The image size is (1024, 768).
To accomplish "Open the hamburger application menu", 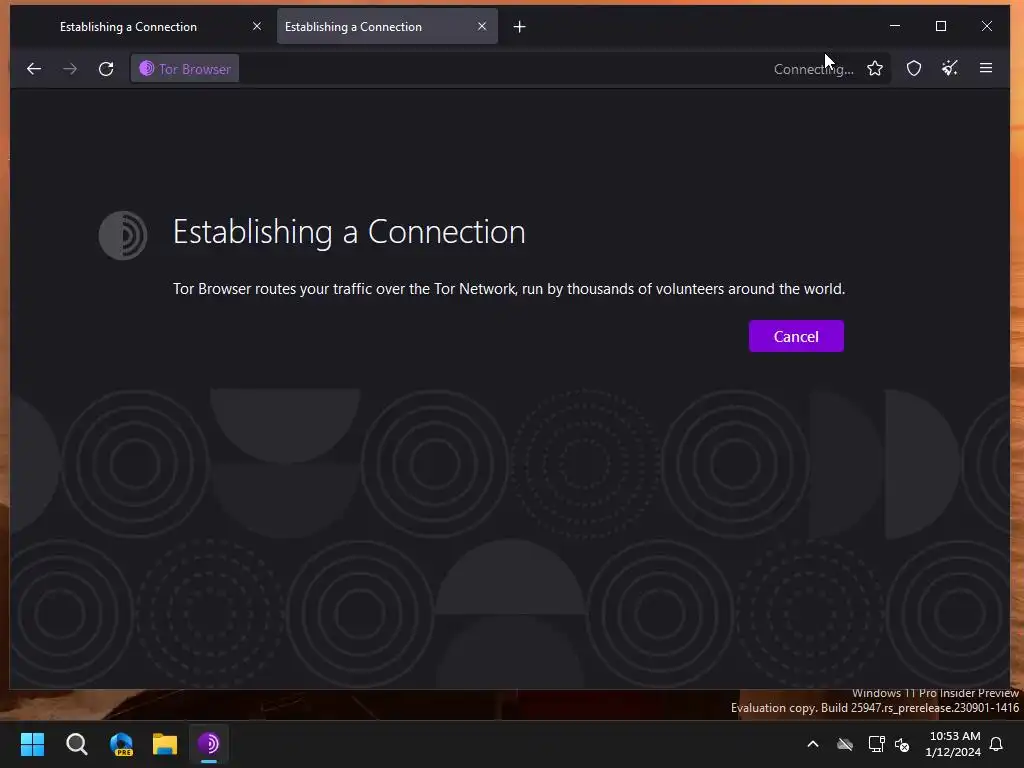I will pyautogui.click(x=986, y=68).
